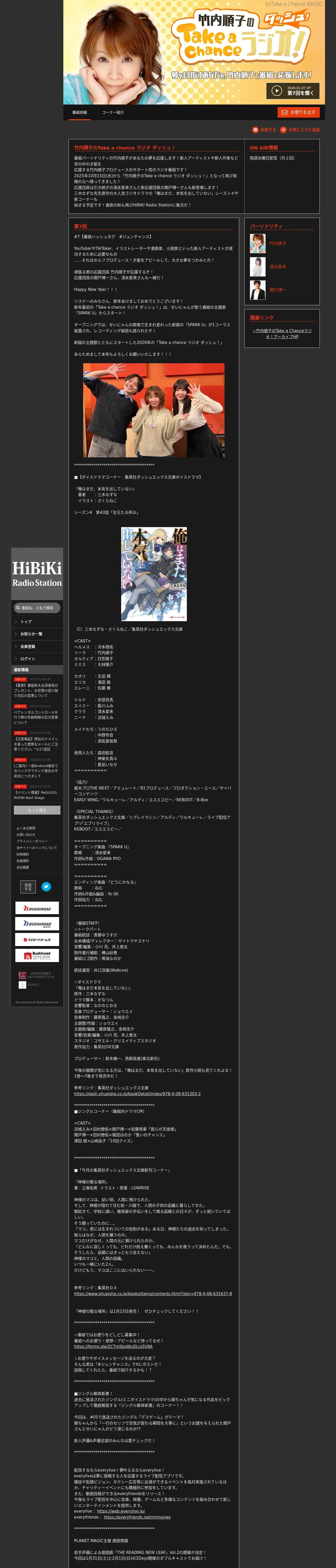Click お知らせ badge dated 2024/10/10

coord(20,786)
